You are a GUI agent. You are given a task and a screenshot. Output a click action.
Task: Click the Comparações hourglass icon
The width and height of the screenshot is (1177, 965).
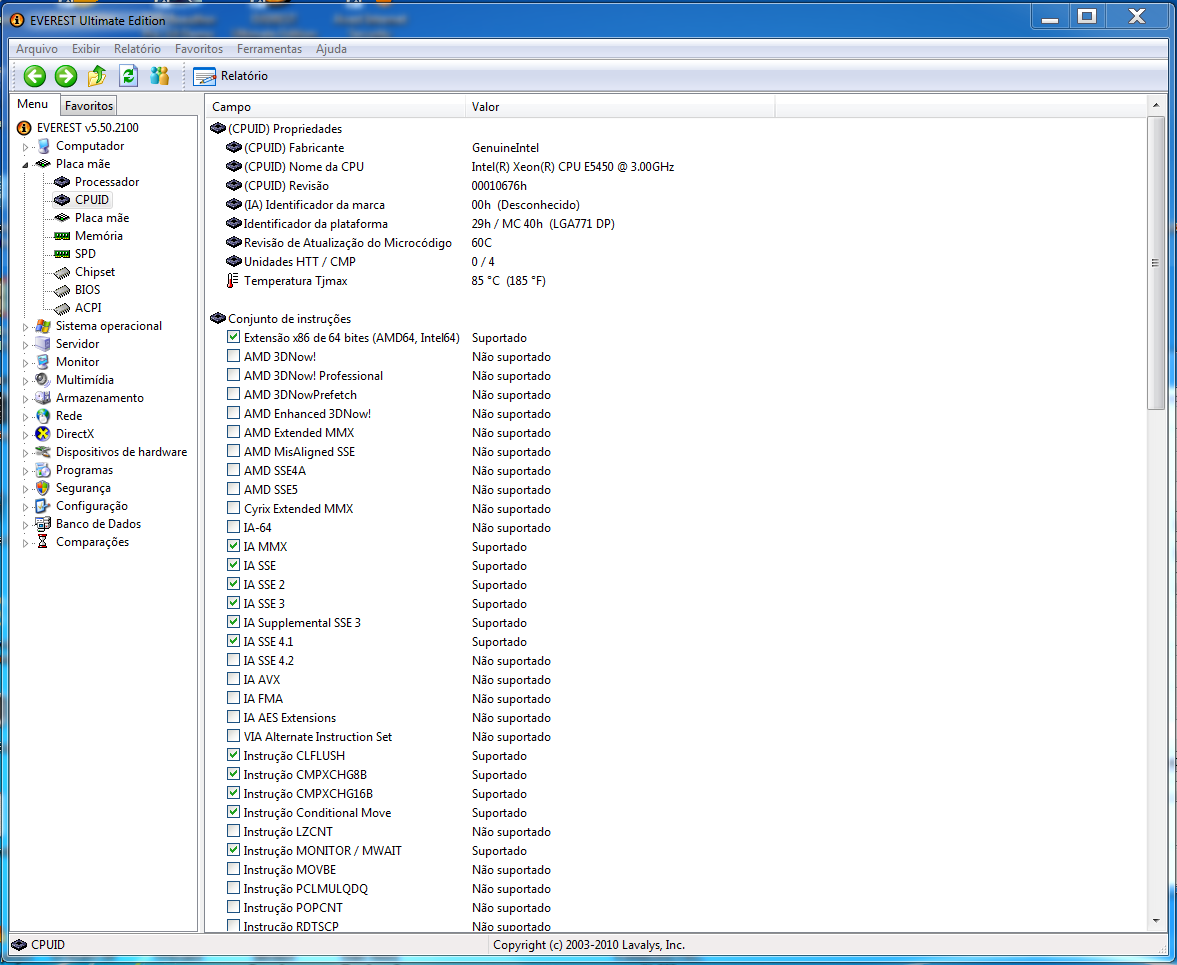click(x=43, y=542)
